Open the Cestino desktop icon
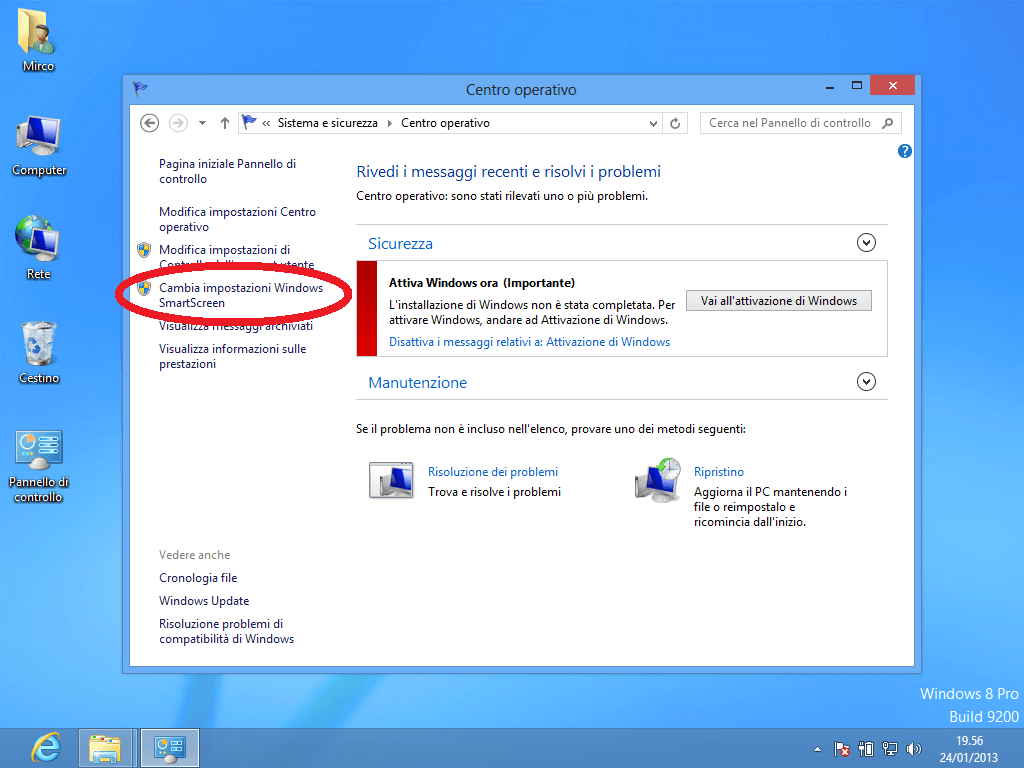Image resolution: width=1024 pixels, height=768 pixels. (39, 353)
